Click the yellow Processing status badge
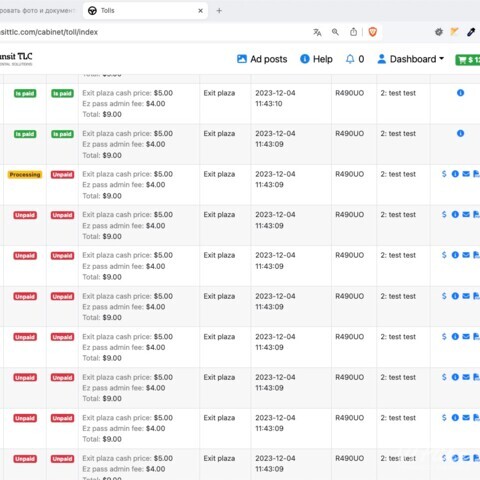The image size is (480, 480). (25, 174)
